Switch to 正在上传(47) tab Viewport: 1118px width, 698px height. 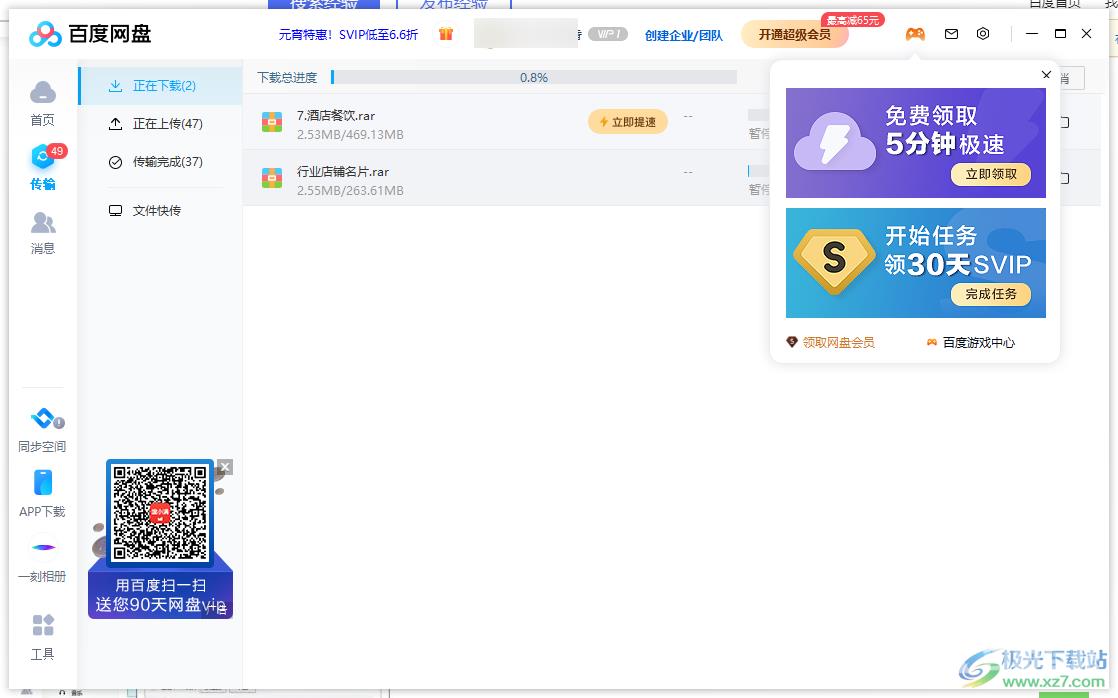[x=160, y=123]
